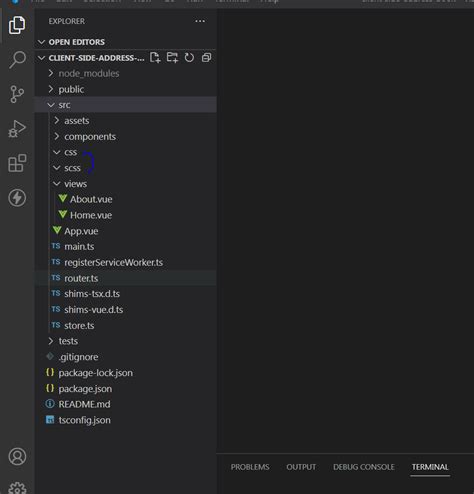This screenshot has width=474, height=494.
Task: Switch to the OUTPUT panel tab
Action: (x=301, y=467)
